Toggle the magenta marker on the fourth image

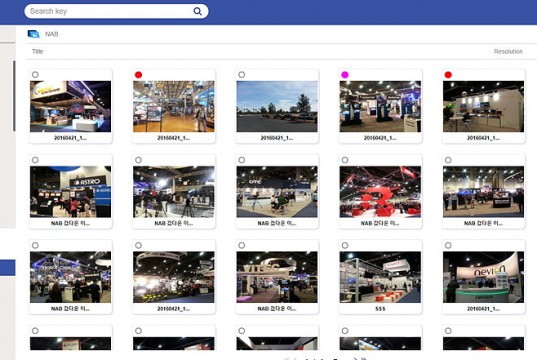click(x=345, y=75)
